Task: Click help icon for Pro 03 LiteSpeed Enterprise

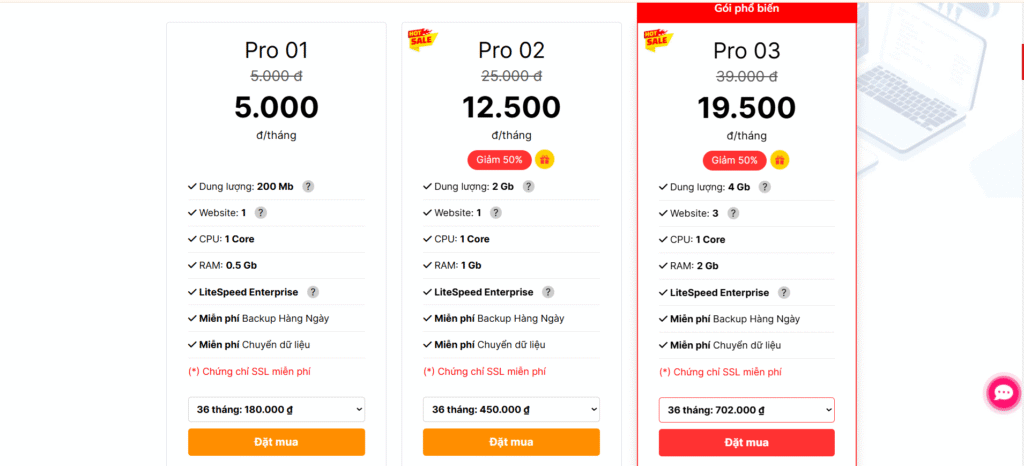Action: 784,292
